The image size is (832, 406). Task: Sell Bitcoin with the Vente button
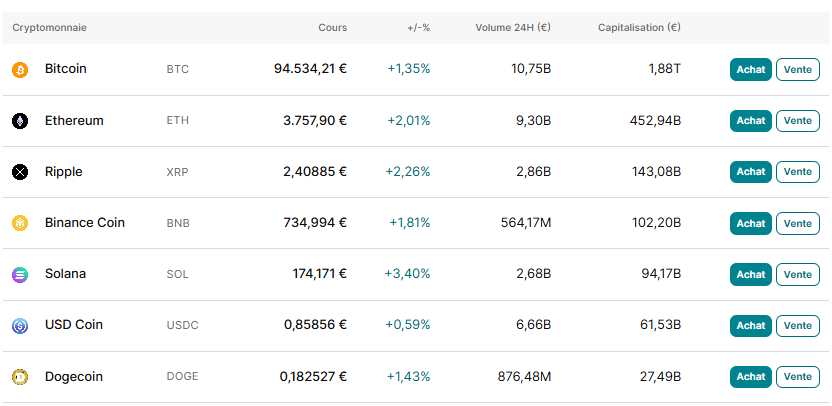pyautogui.click(x=798, y=70)
